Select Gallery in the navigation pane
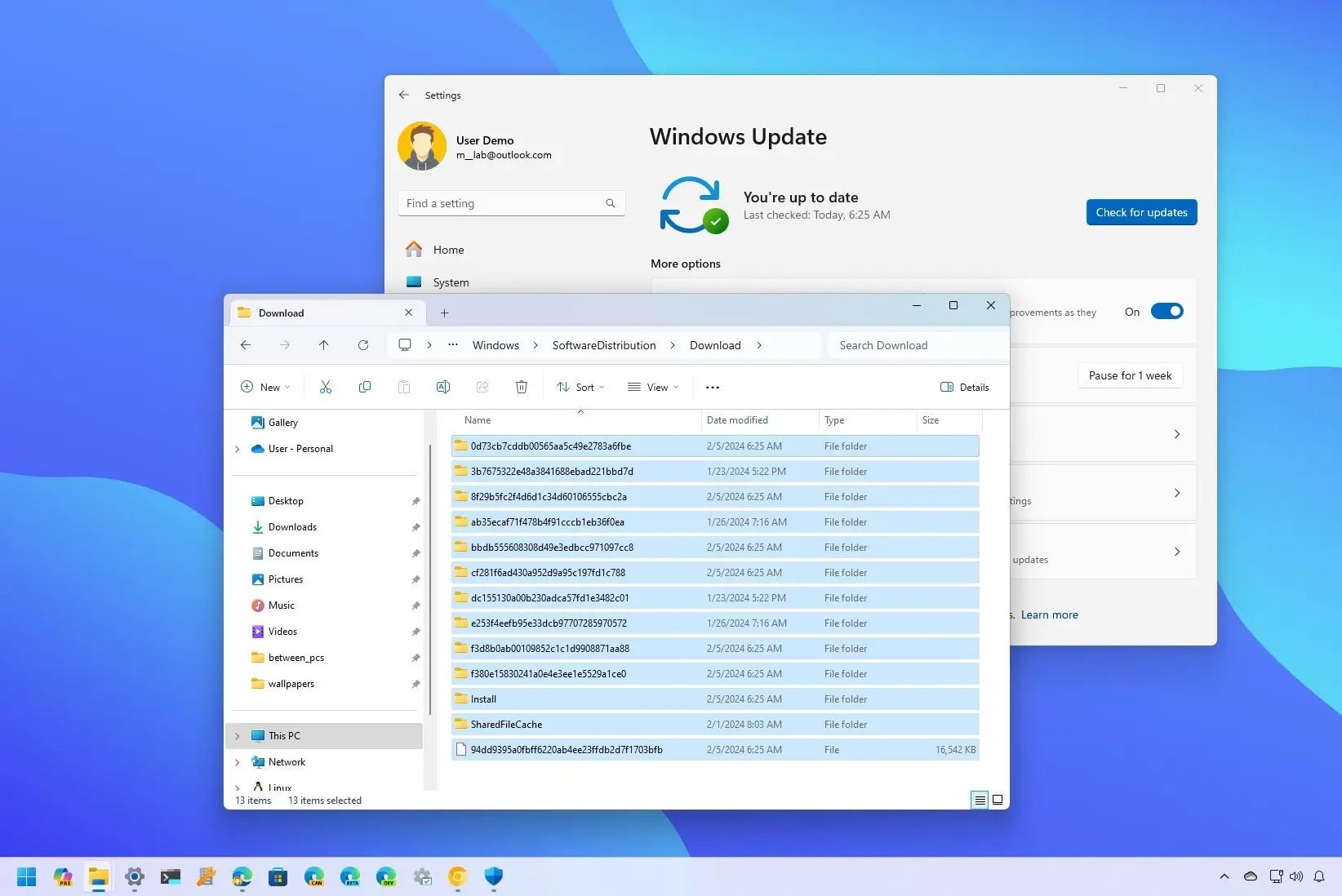 [282, 423]
